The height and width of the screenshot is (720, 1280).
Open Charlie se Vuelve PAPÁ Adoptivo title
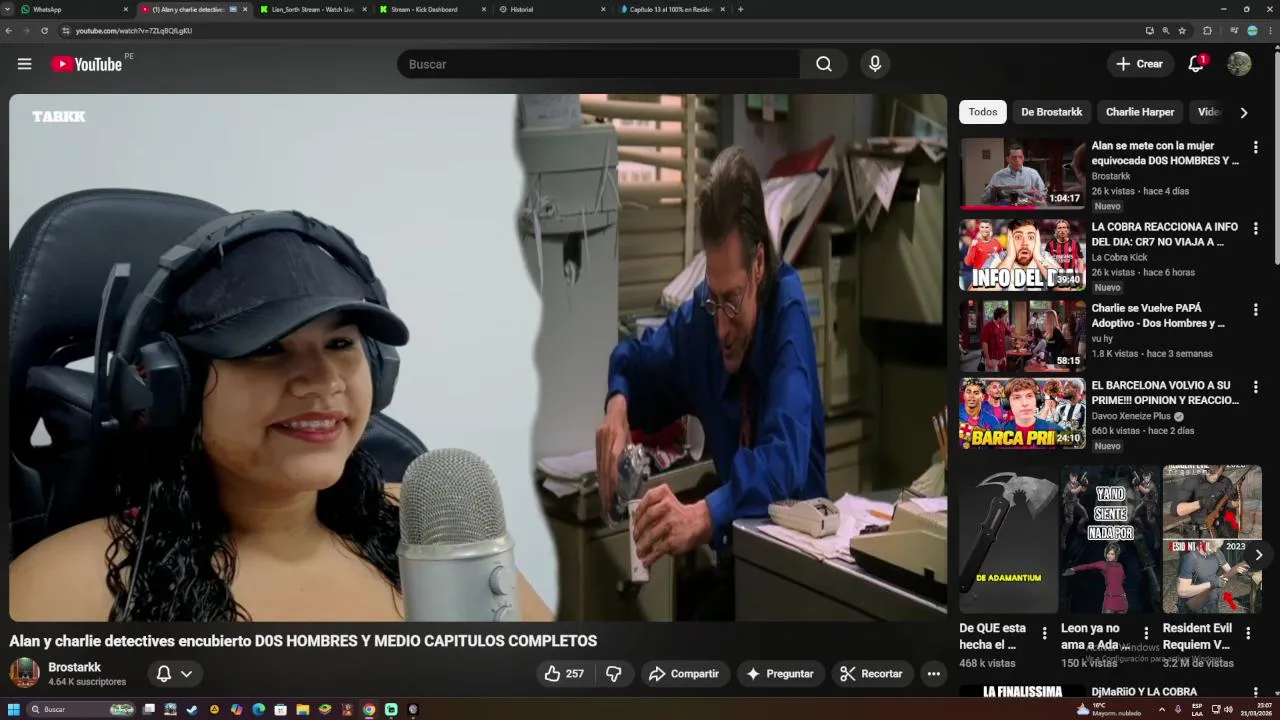[1158, 315]
